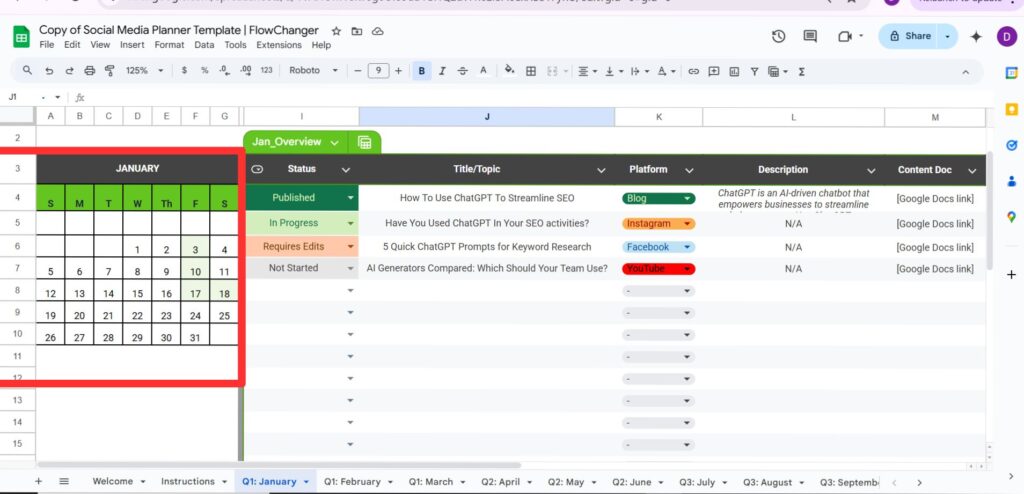Move document to a folder
Viewport: 1024px width, 494px height.
(x=357, y=31)
